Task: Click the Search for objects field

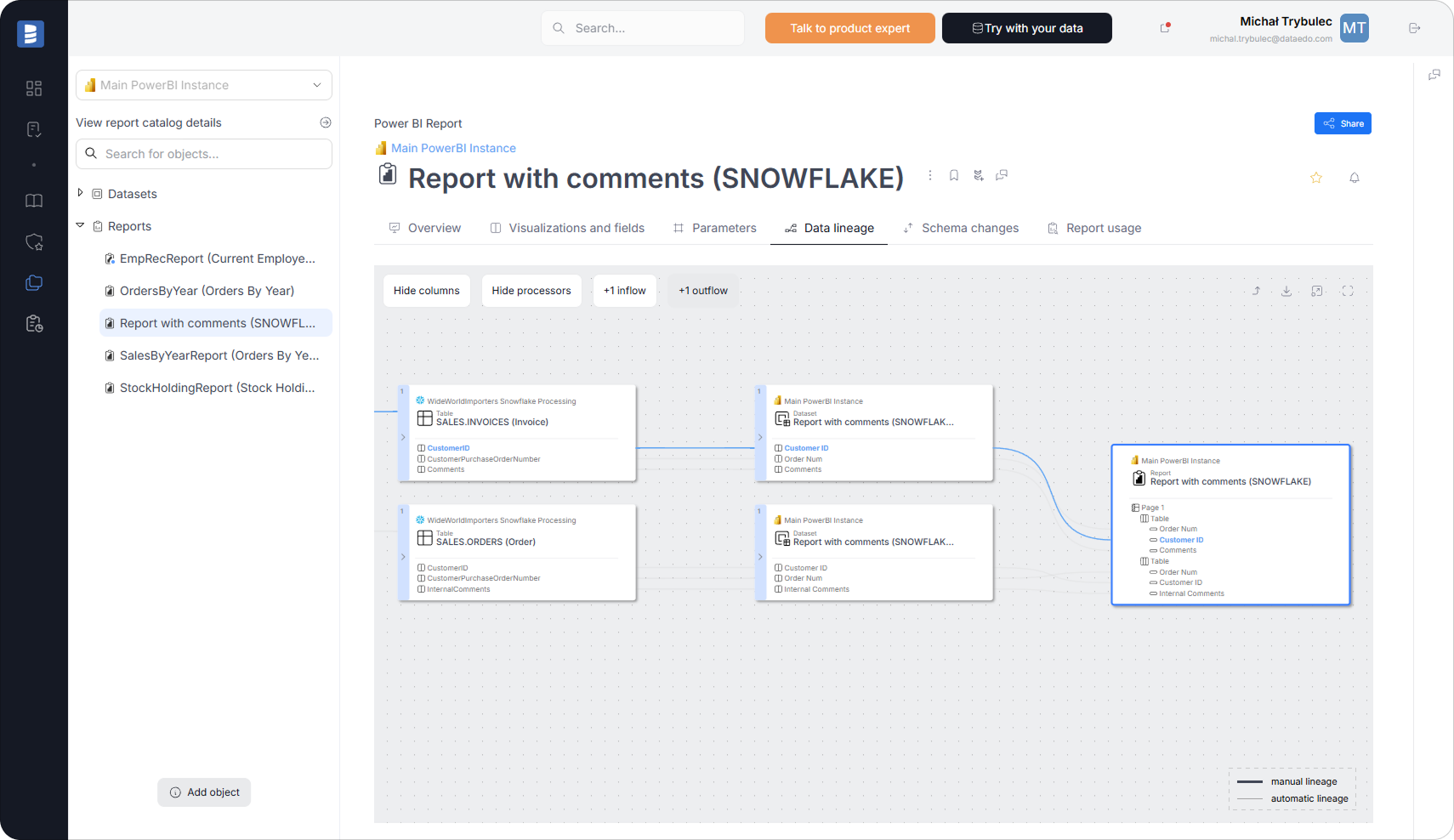Action: [x=203, y=154]
